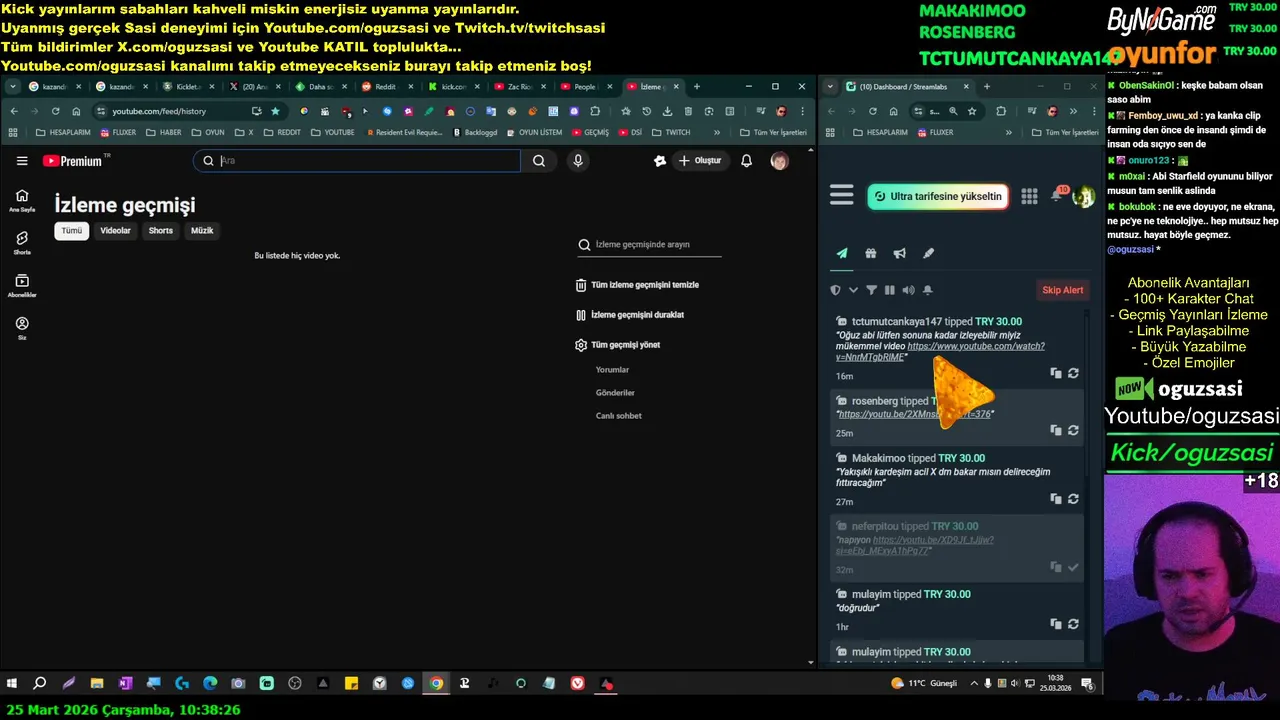
Task: Open YouTube notifications bell
Action: click(x=746, y=161)
